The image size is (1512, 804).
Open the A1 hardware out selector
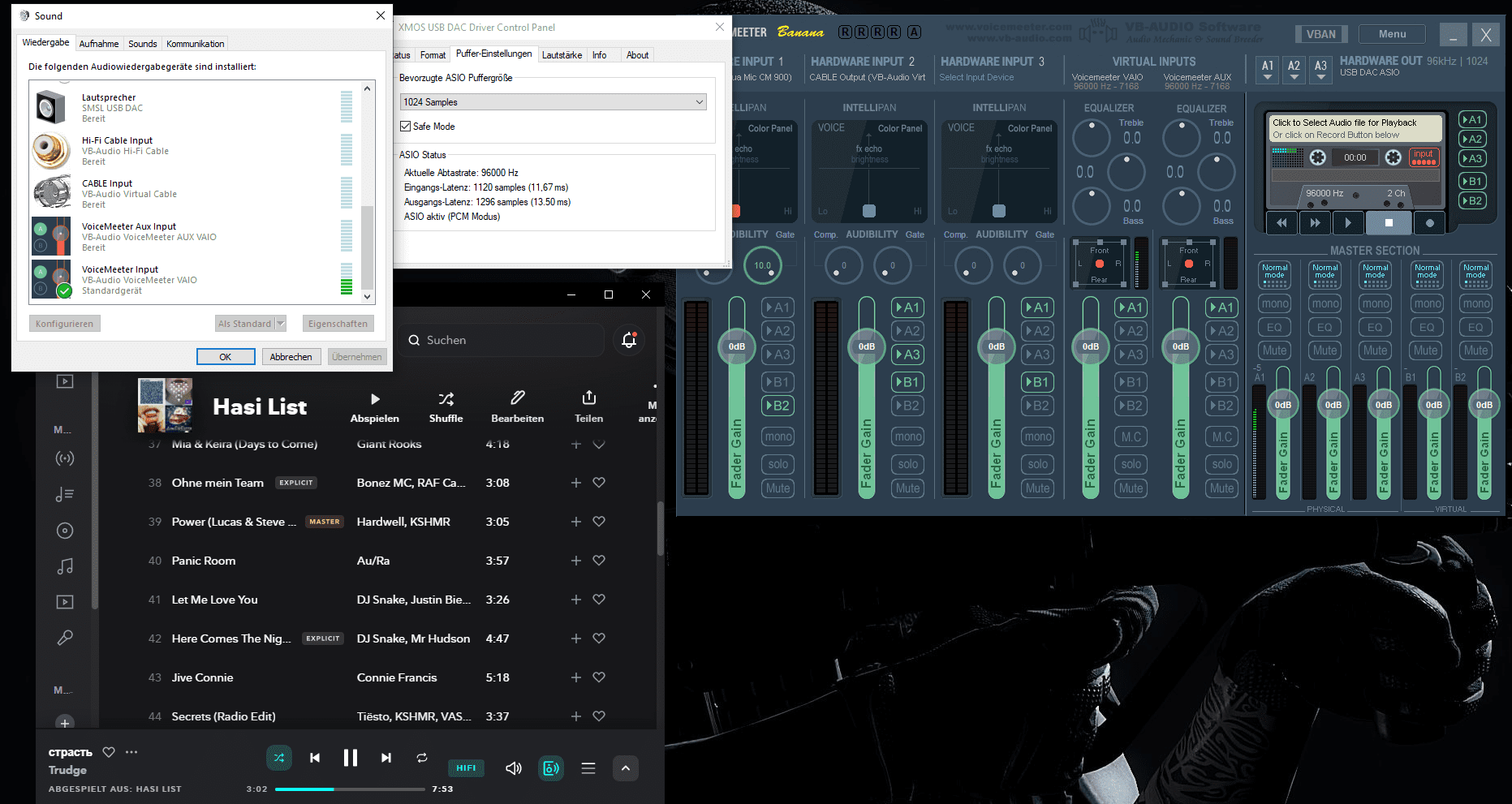tap(1268, 70)
